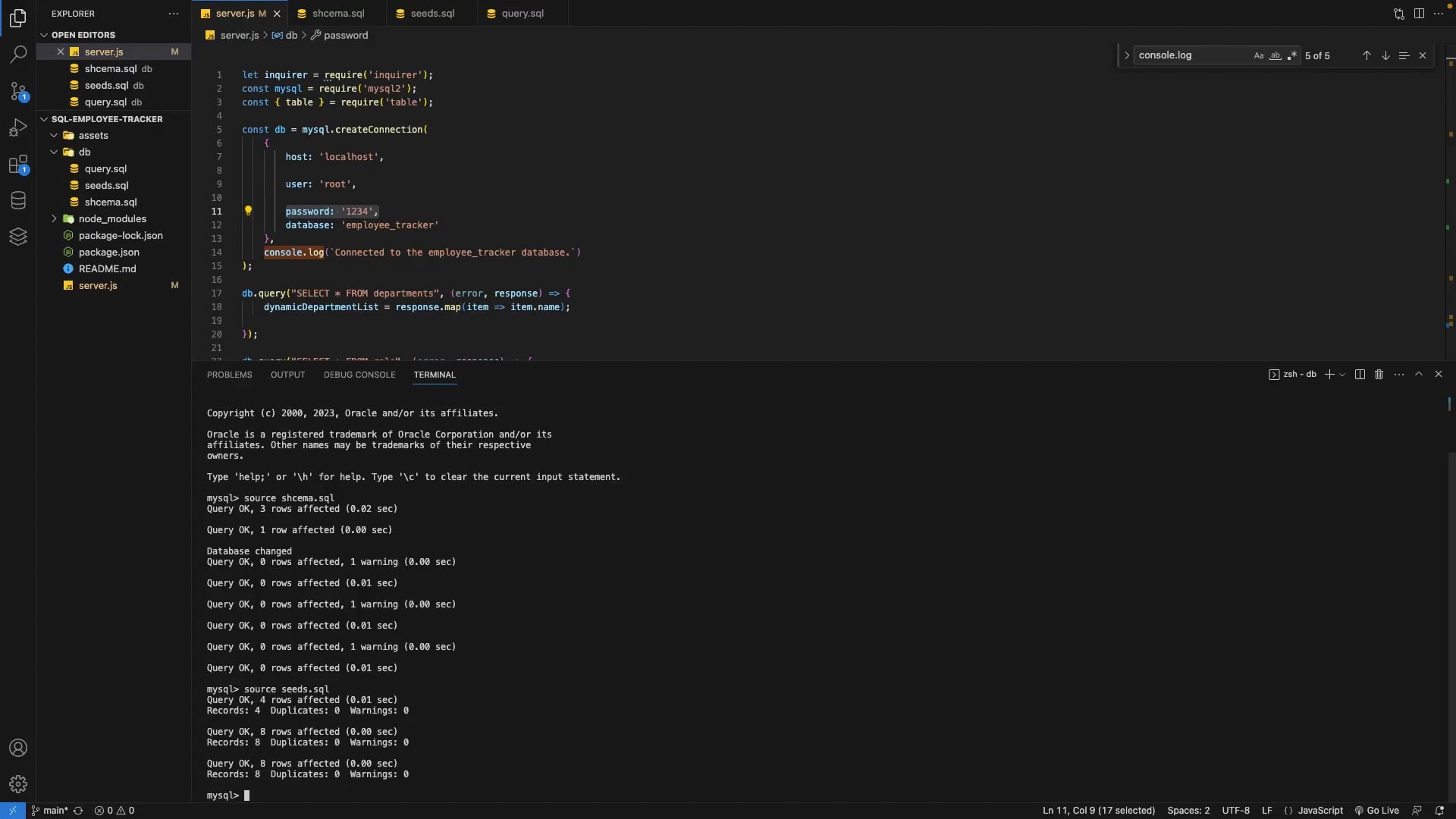Open the Source Control view

click(18, 91)
